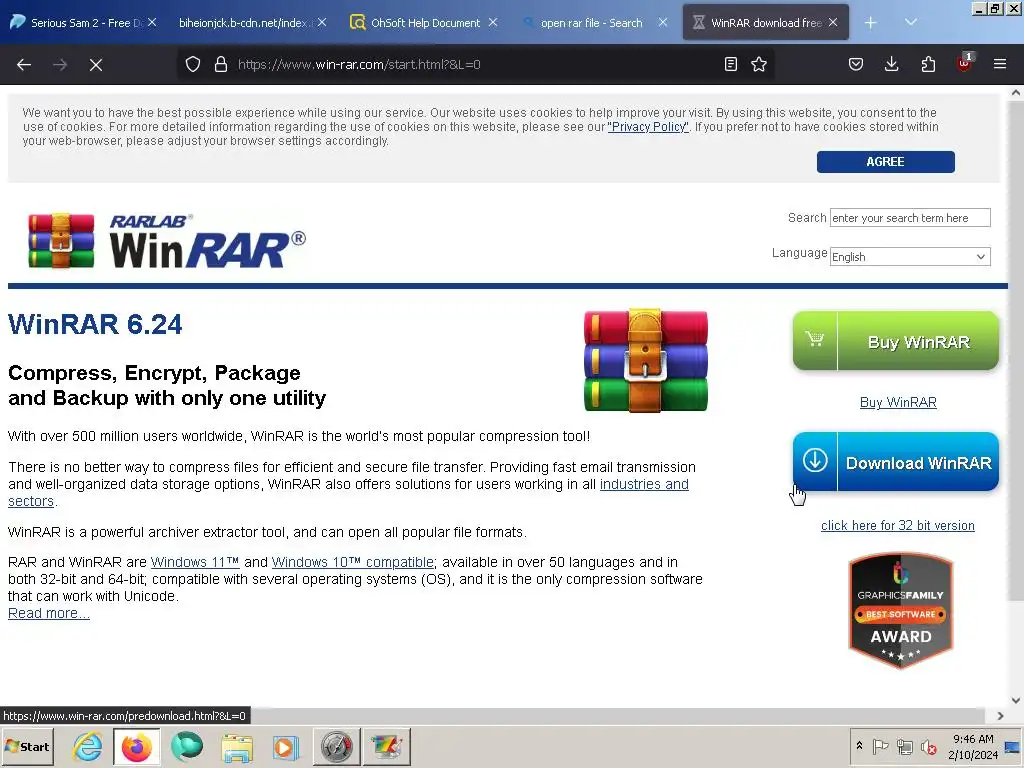The width and height of the screenshot is (1024, 768).
Task: Close the open rar file Search tab
Action: click(663, 22)
